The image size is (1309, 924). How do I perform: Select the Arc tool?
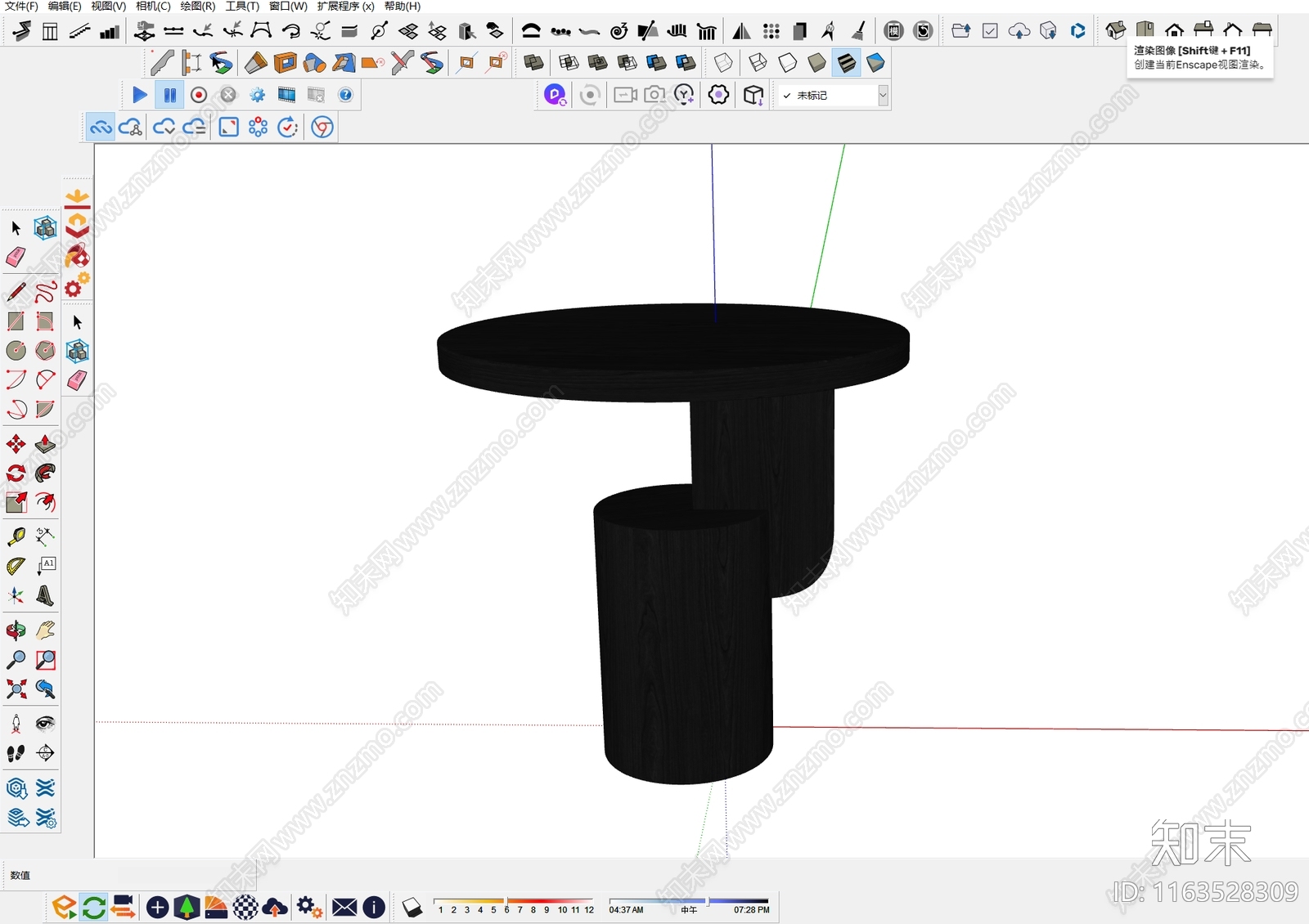coord(16,379)
